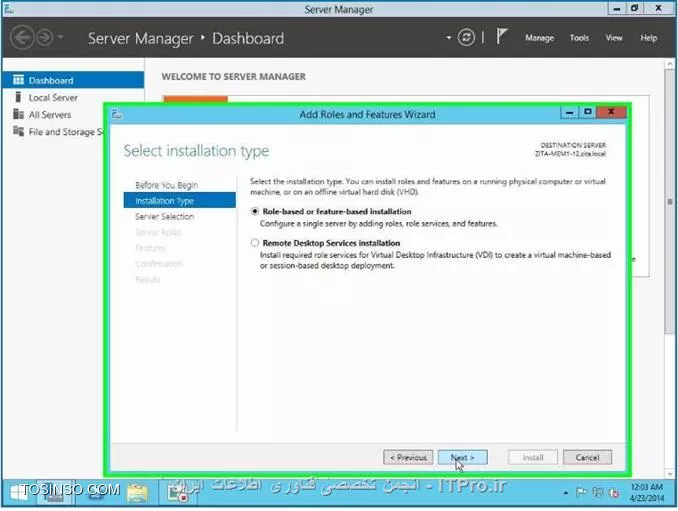The height and width of the screenshot is (511, 678).
Task: Click the refresh icon in Server Manager header
Action: tap(466, 38)
